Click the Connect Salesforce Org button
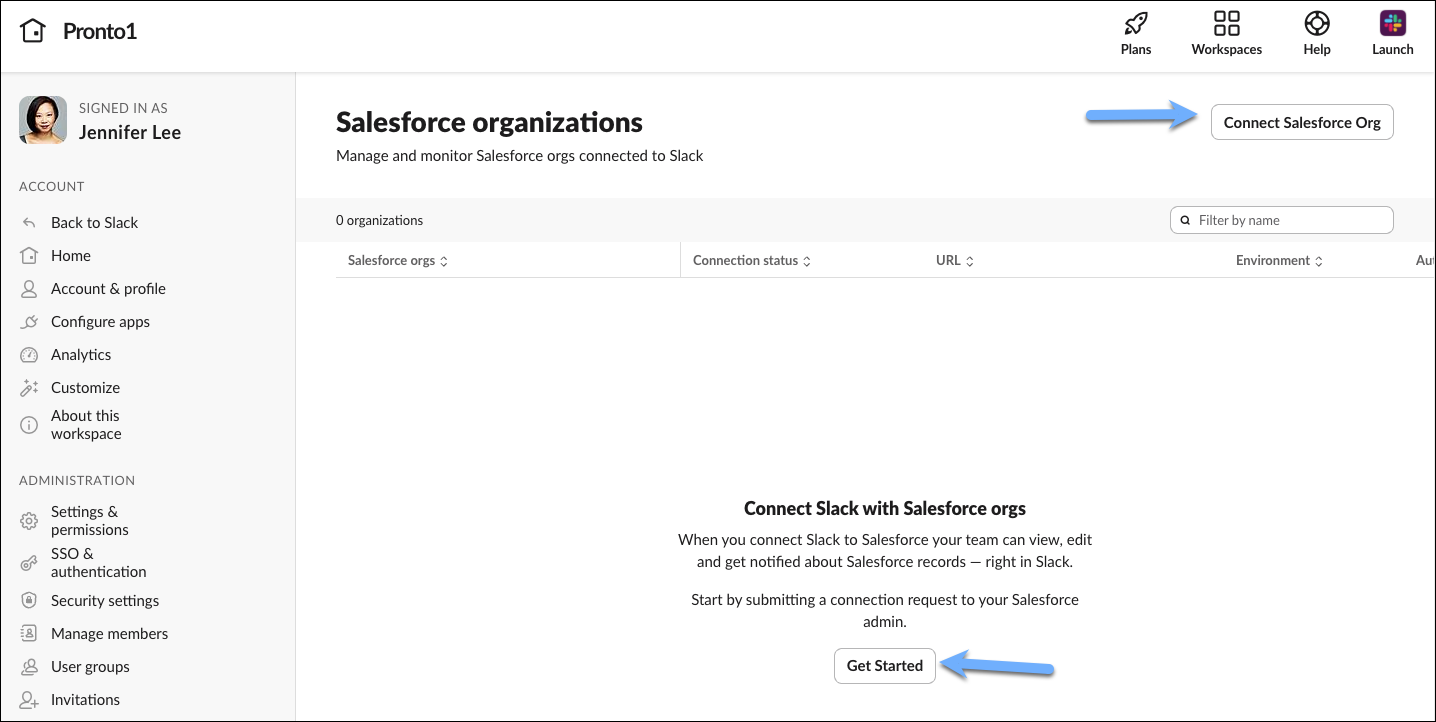This screenshot has height=722, width=1436. (x=1302, y=121)
